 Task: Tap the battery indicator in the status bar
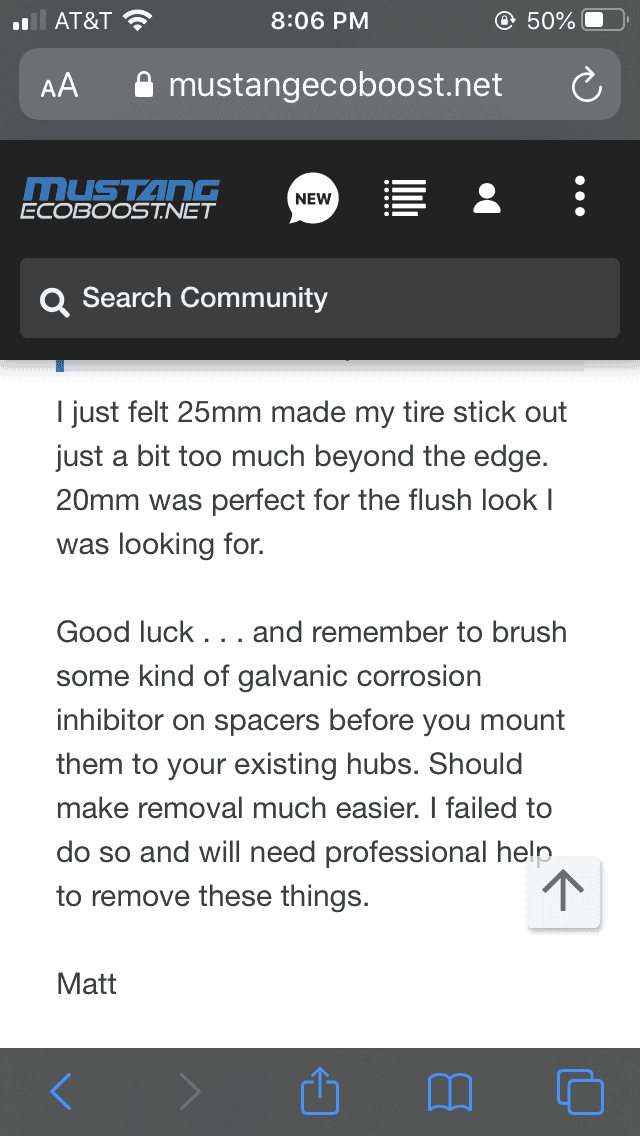pyautogui.click(x=605, y=21)
